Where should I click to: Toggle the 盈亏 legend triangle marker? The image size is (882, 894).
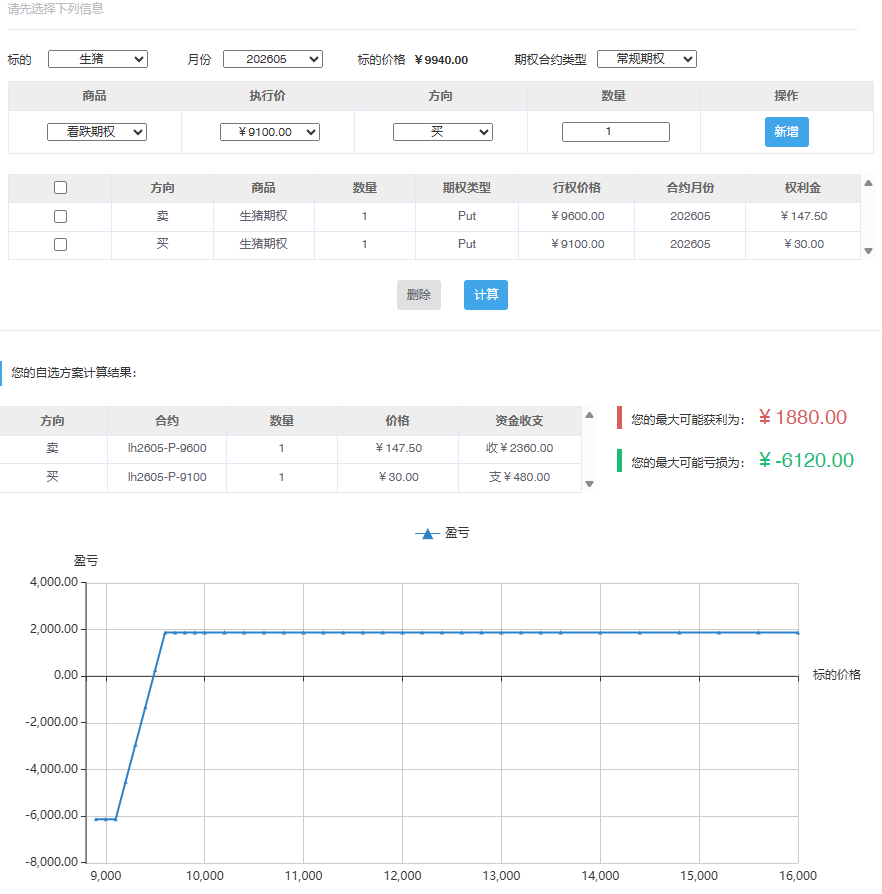(x=428, y=534)
